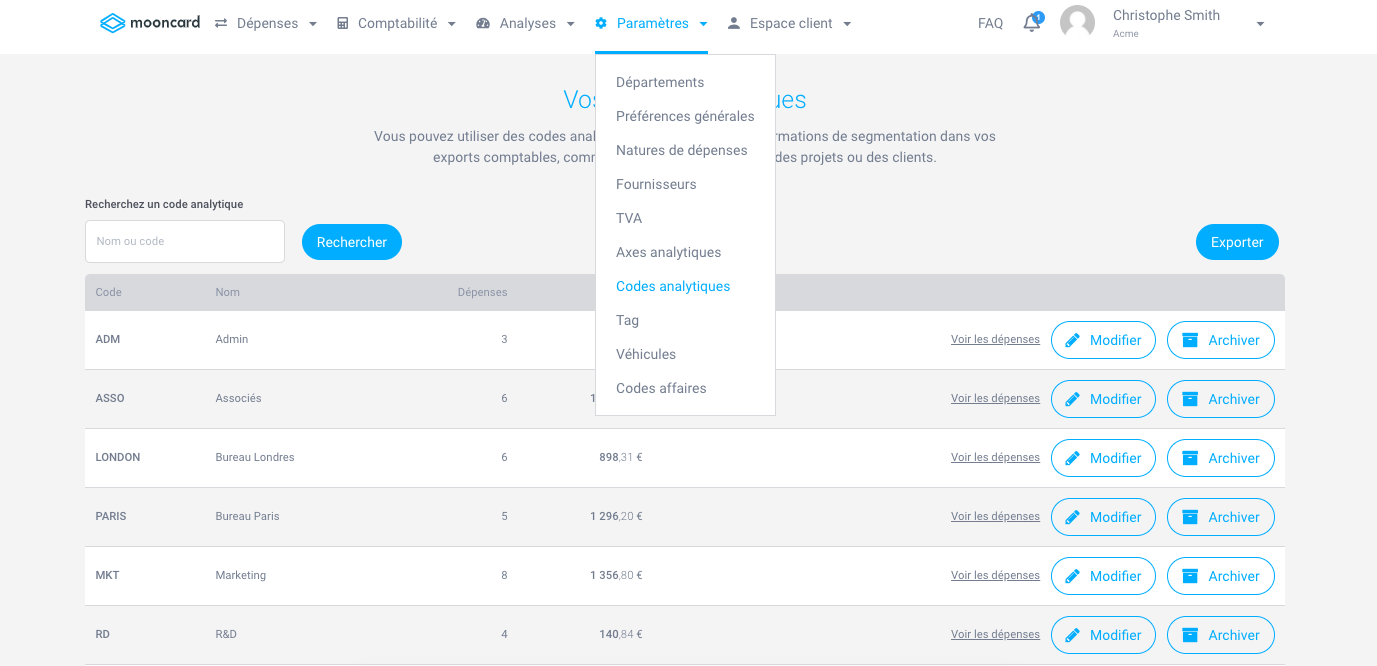Click the arrows icon beside Dépenses
Viewport: 1377px width, 666px height.
[221, 23]
